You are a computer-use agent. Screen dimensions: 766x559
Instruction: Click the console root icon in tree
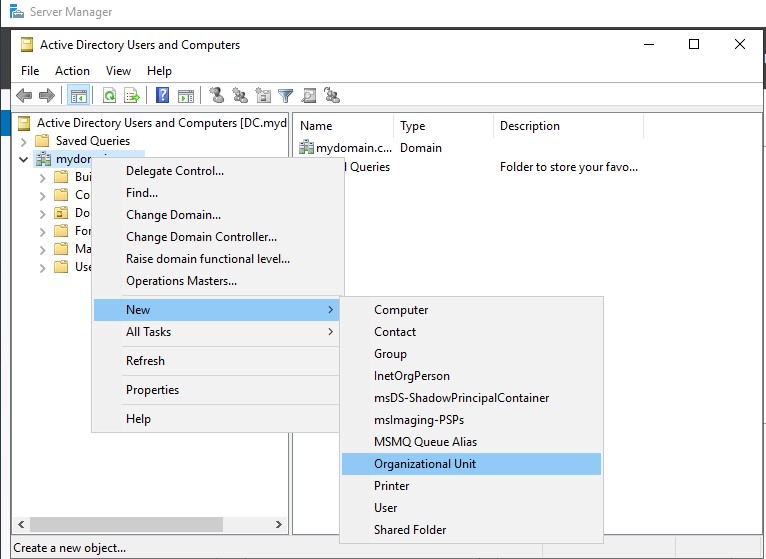[x=24, y=123]
